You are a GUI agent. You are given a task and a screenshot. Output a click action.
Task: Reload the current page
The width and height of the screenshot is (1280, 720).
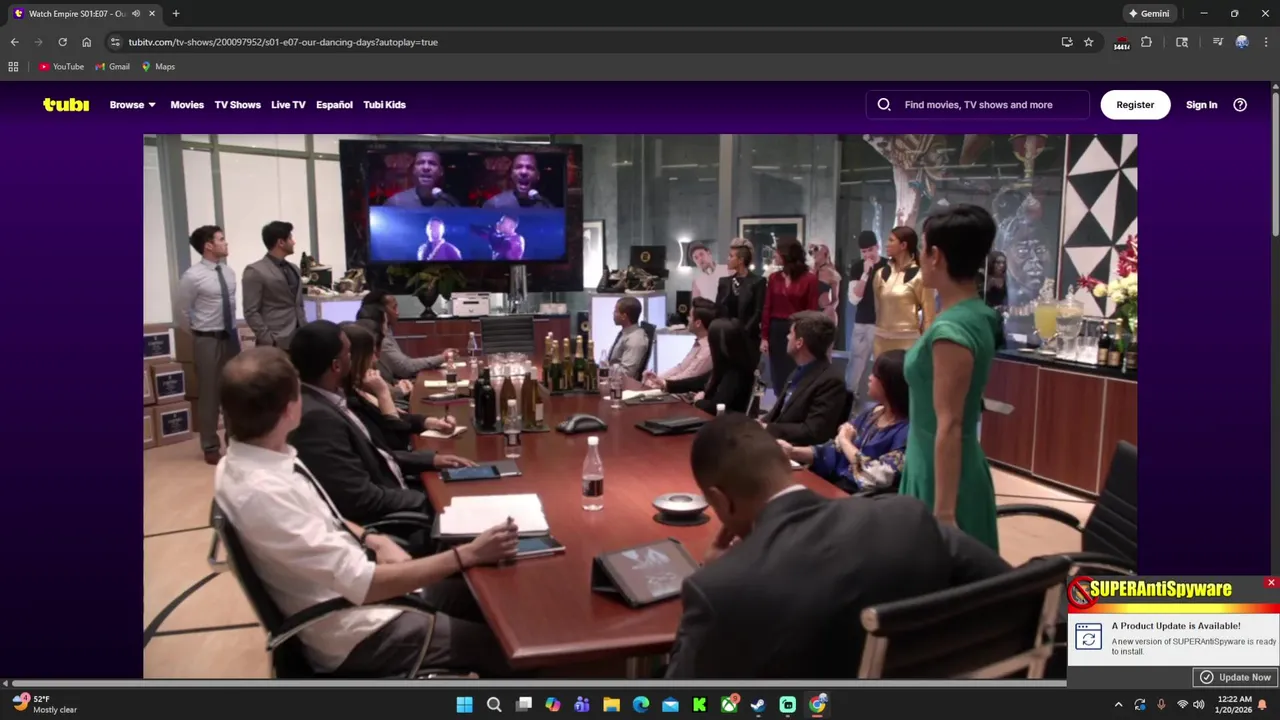[x=62, y=42]
